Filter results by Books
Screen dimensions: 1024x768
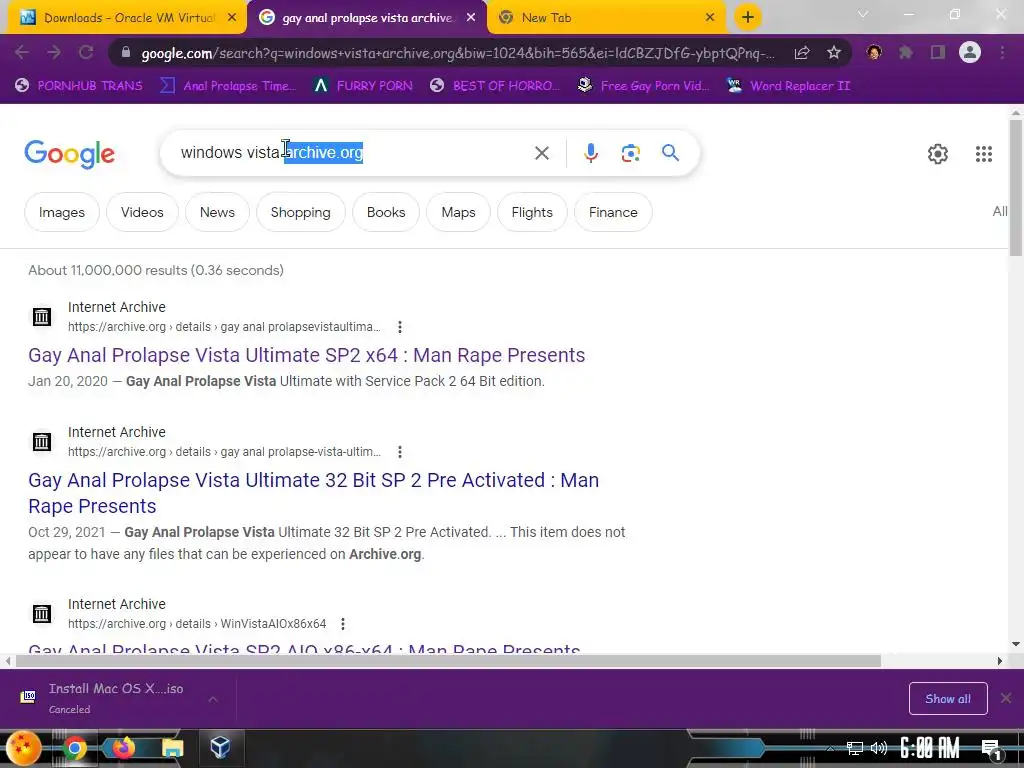[386, 212]
